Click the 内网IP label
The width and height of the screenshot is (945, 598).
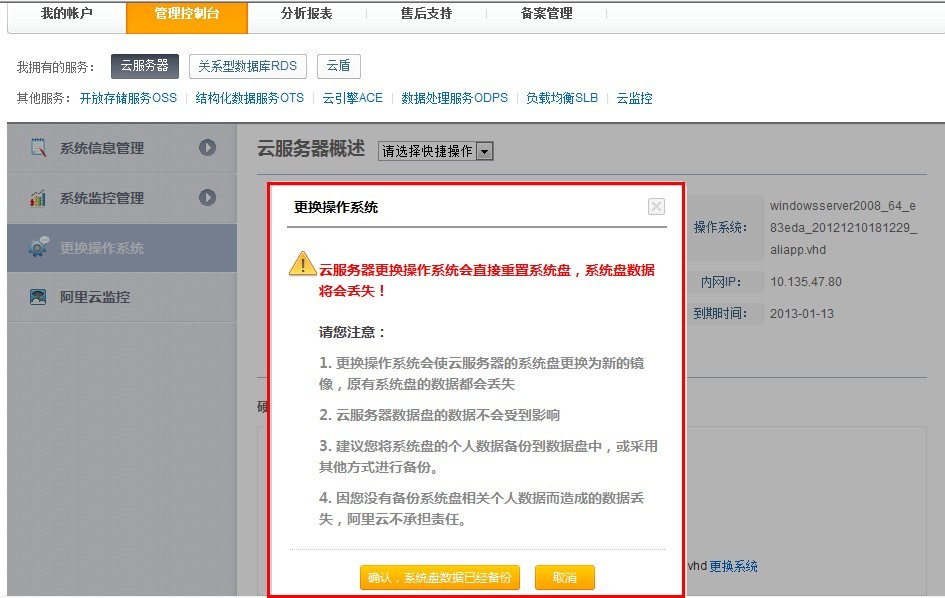coord(721,282)
